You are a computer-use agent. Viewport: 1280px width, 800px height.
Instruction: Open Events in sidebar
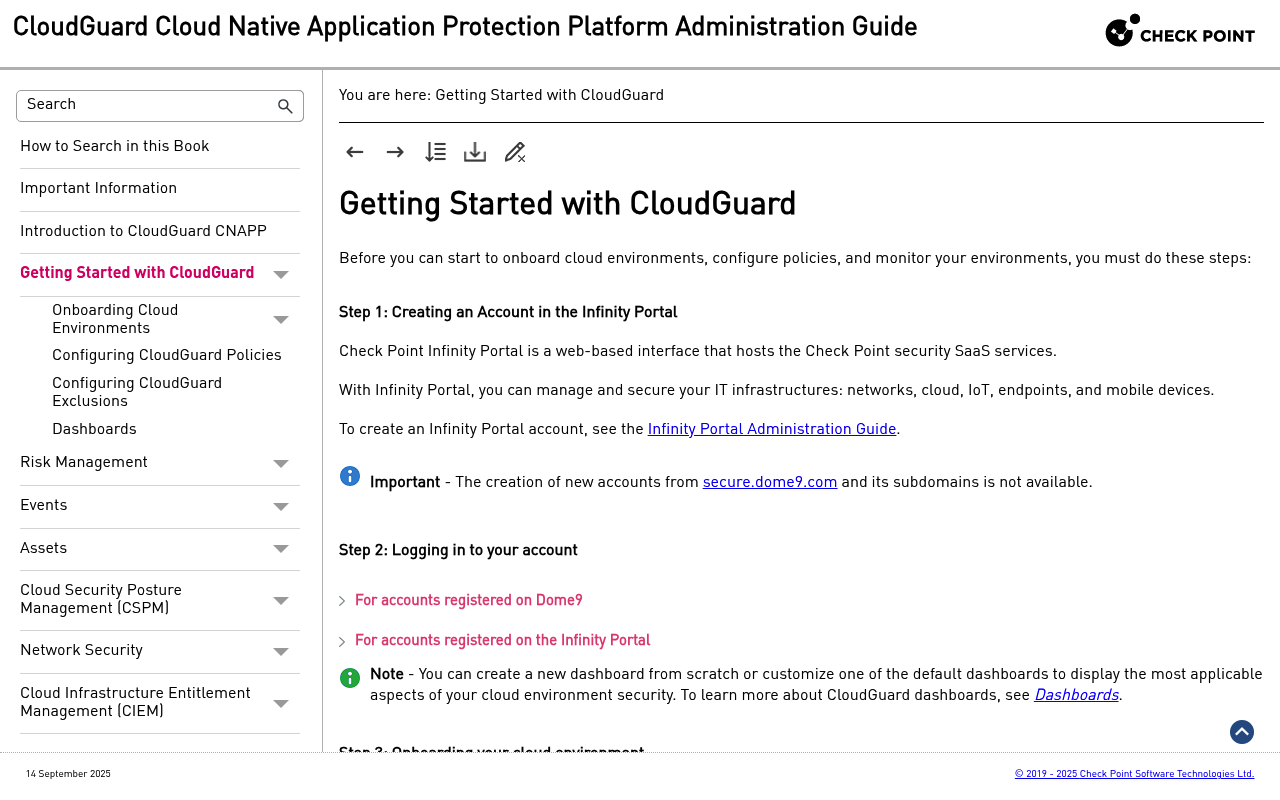click(x=44, y=506)
